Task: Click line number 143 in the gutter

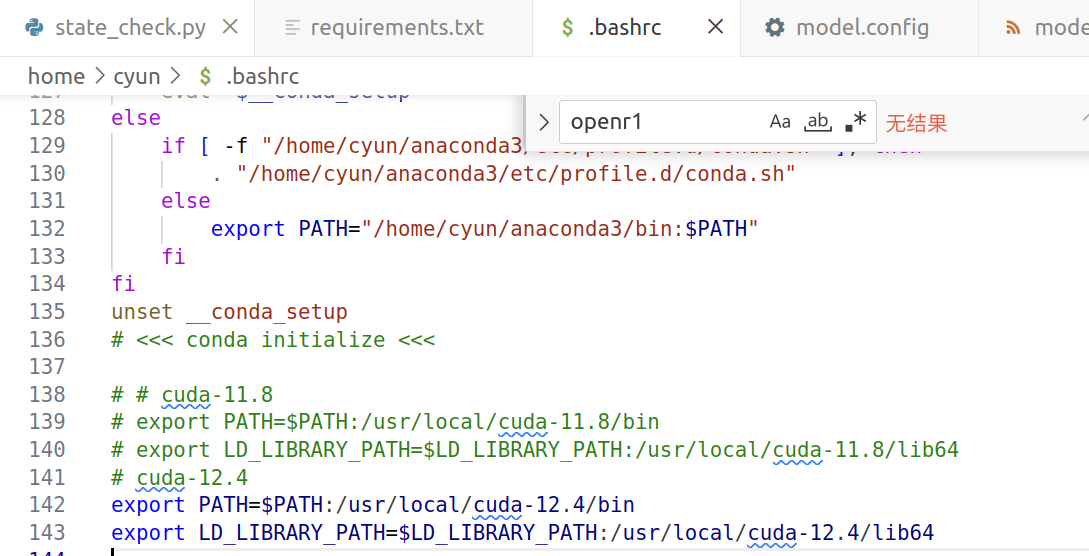Action: point(47,532)
